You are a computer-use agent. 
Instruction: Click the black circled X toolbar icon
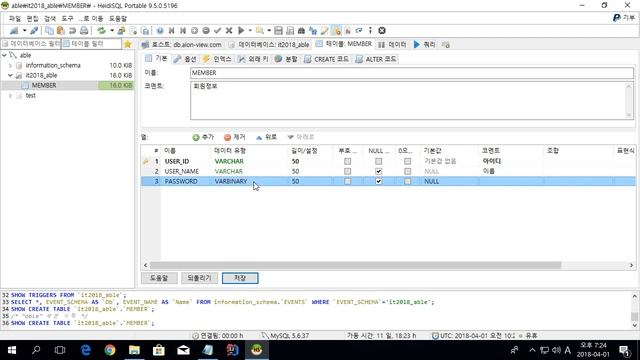click(x=382, y=31)
